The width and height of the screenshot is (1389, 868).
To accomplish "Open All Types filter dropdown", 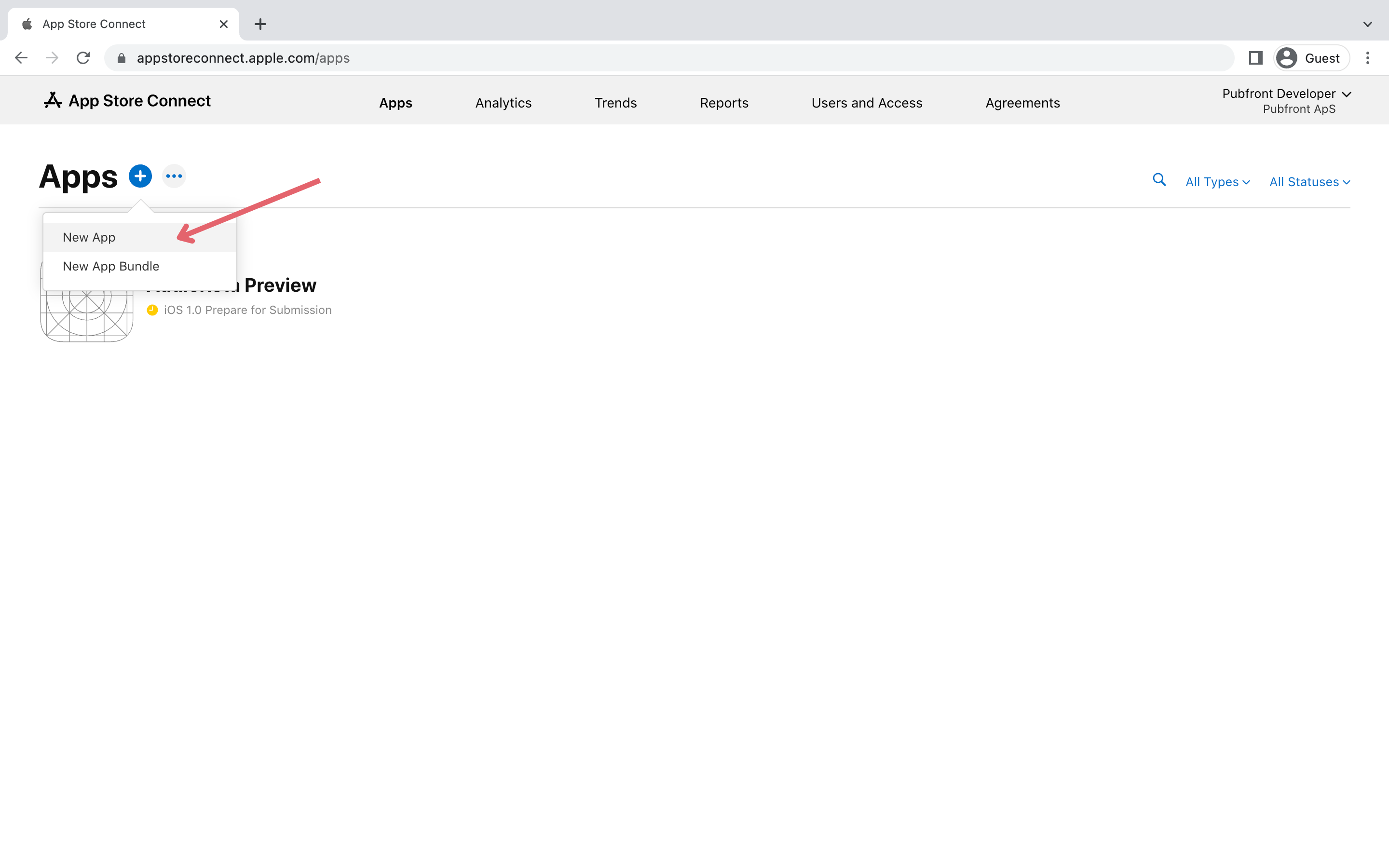I will [x=1217, y=182].
